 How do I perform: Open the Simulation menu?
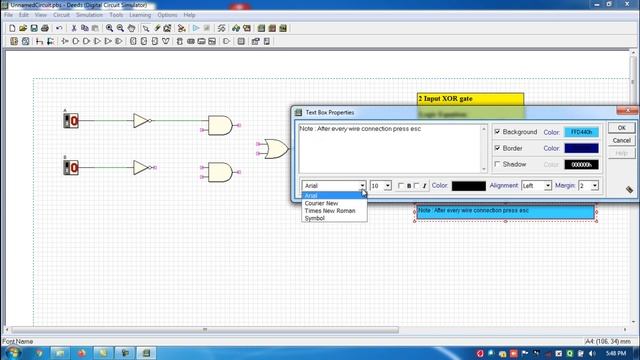pos(89,15)
